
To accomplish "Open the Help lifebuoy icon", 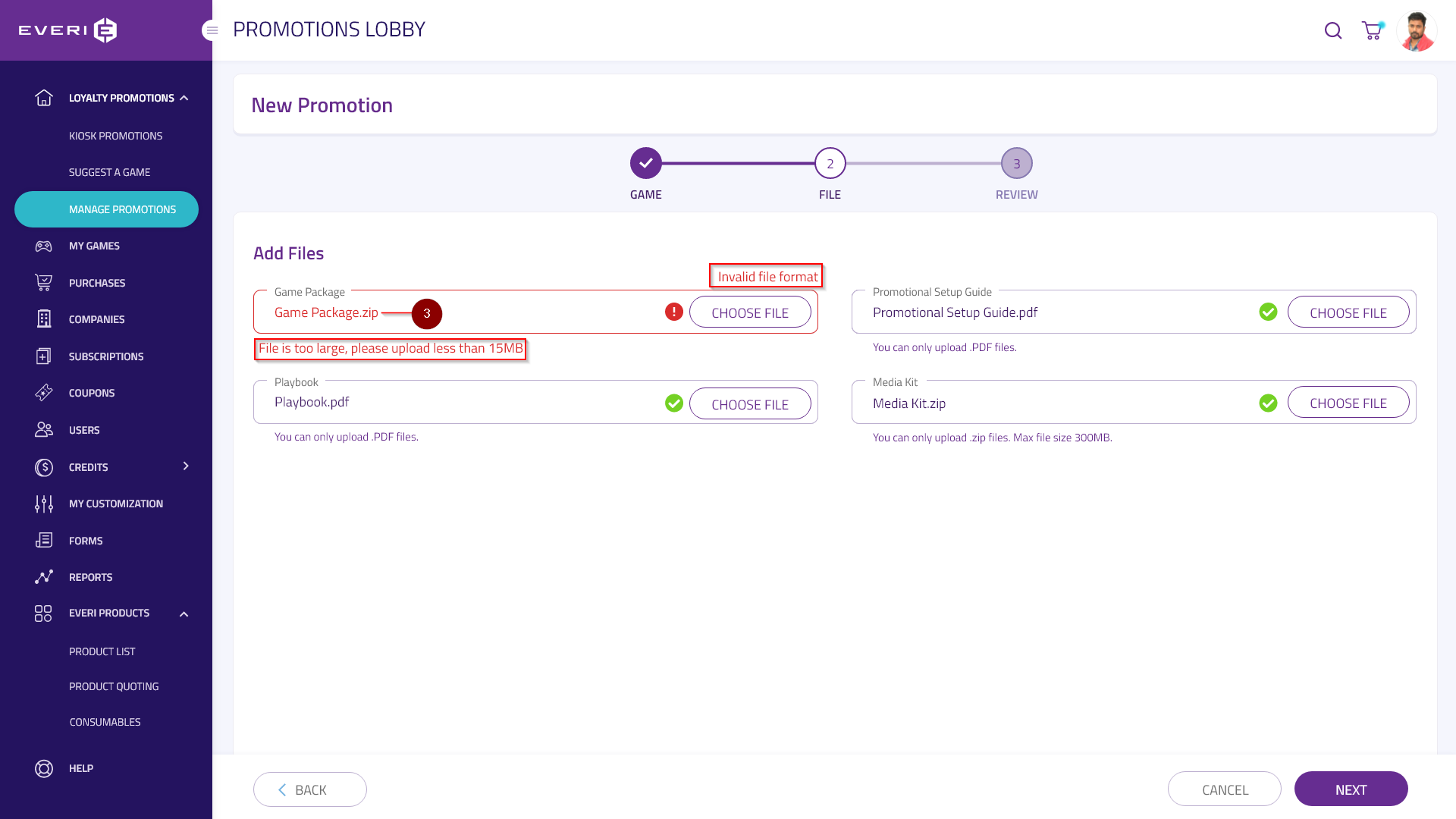I will coord(44,768).
